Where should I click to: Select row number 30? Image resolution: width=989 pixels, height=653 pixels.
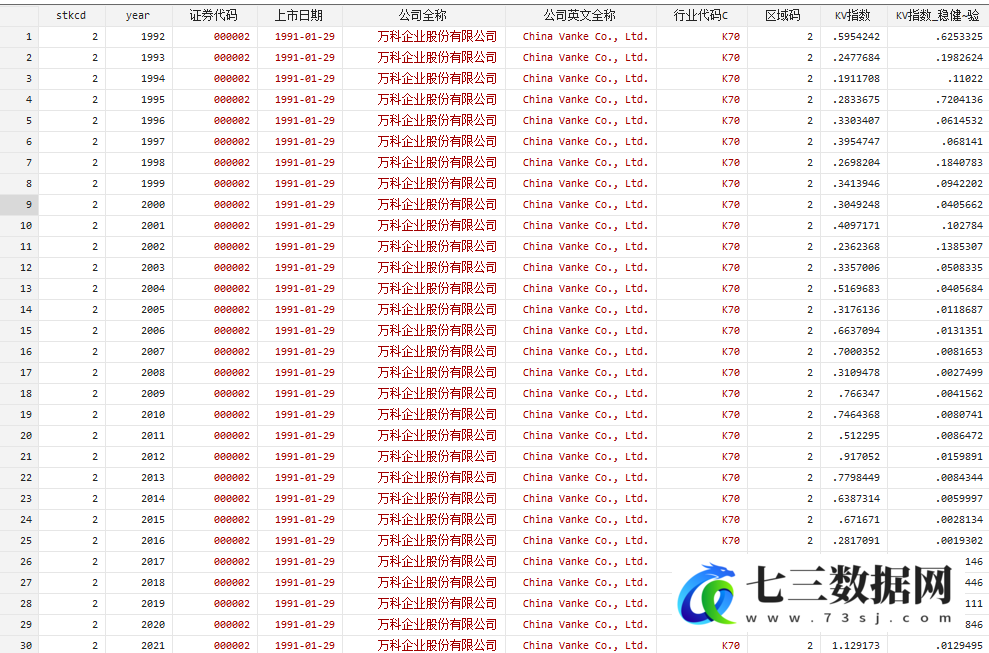[x=19, y=645]
